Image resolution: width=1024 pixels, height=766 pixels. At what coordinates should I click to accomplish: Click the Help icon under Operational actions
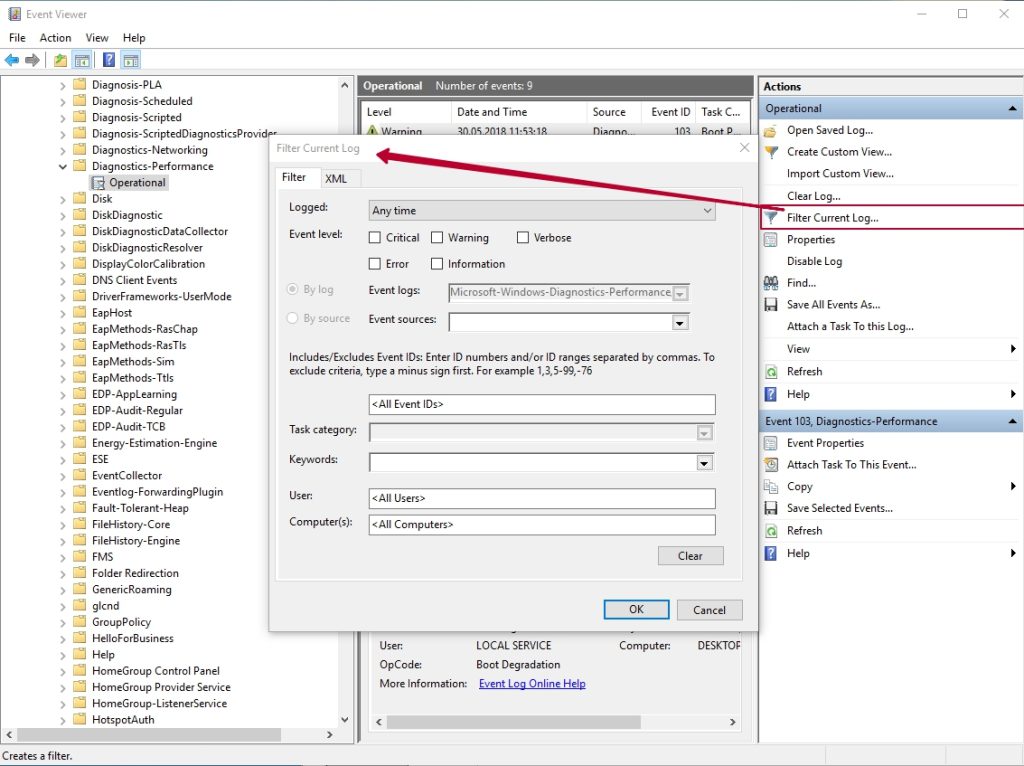coord(771,394)
